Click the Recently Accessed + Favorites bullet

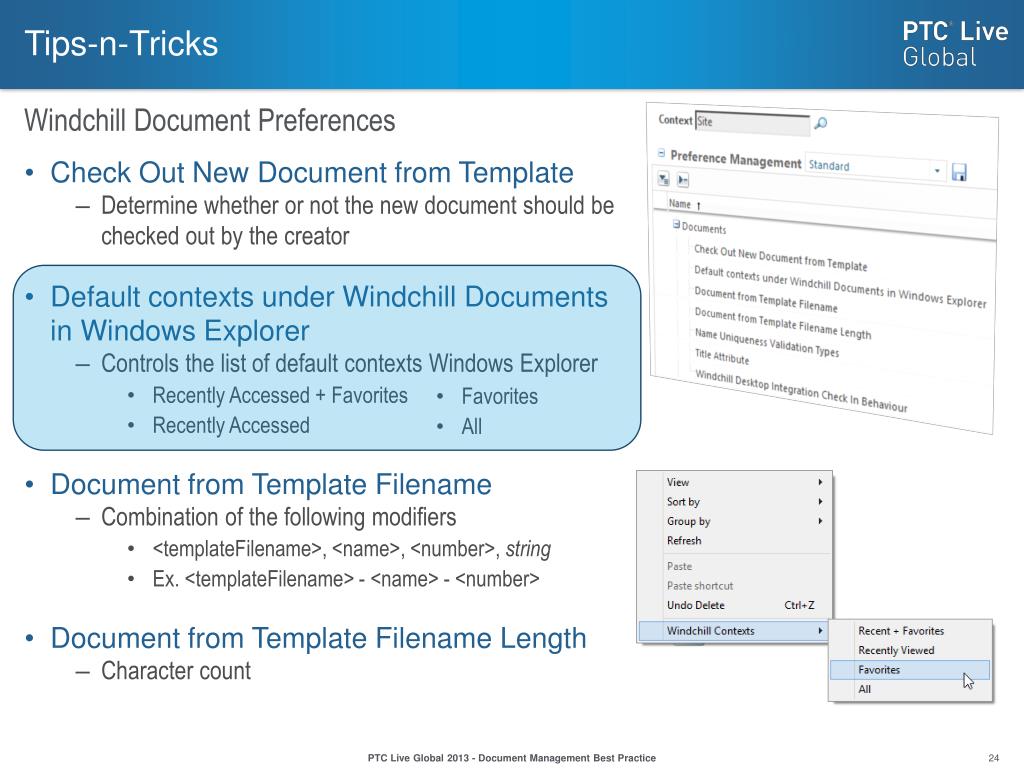point(280,396)
